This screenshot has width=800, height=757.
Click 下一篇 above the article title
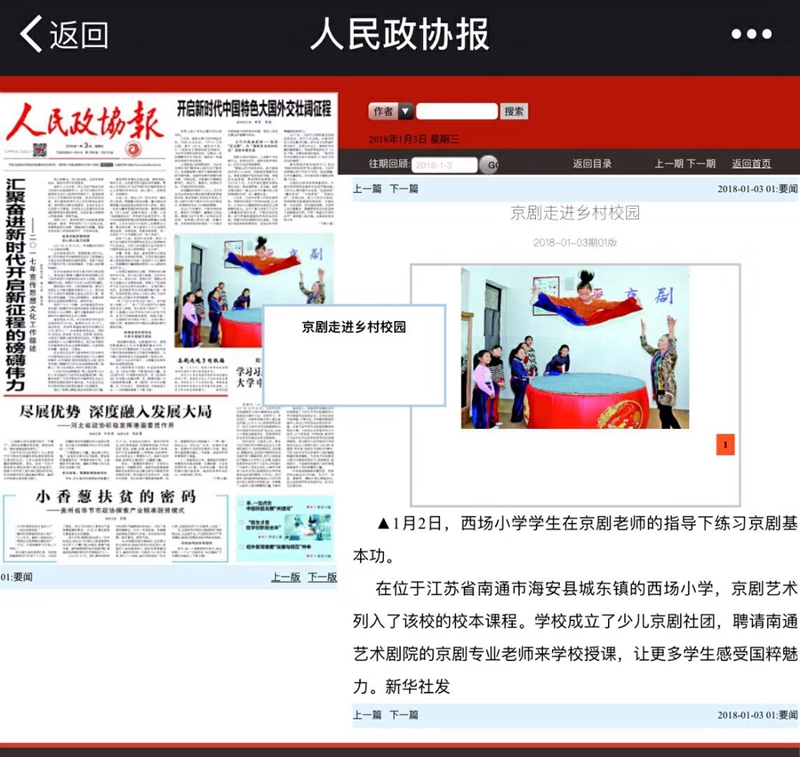click(404, 189)
